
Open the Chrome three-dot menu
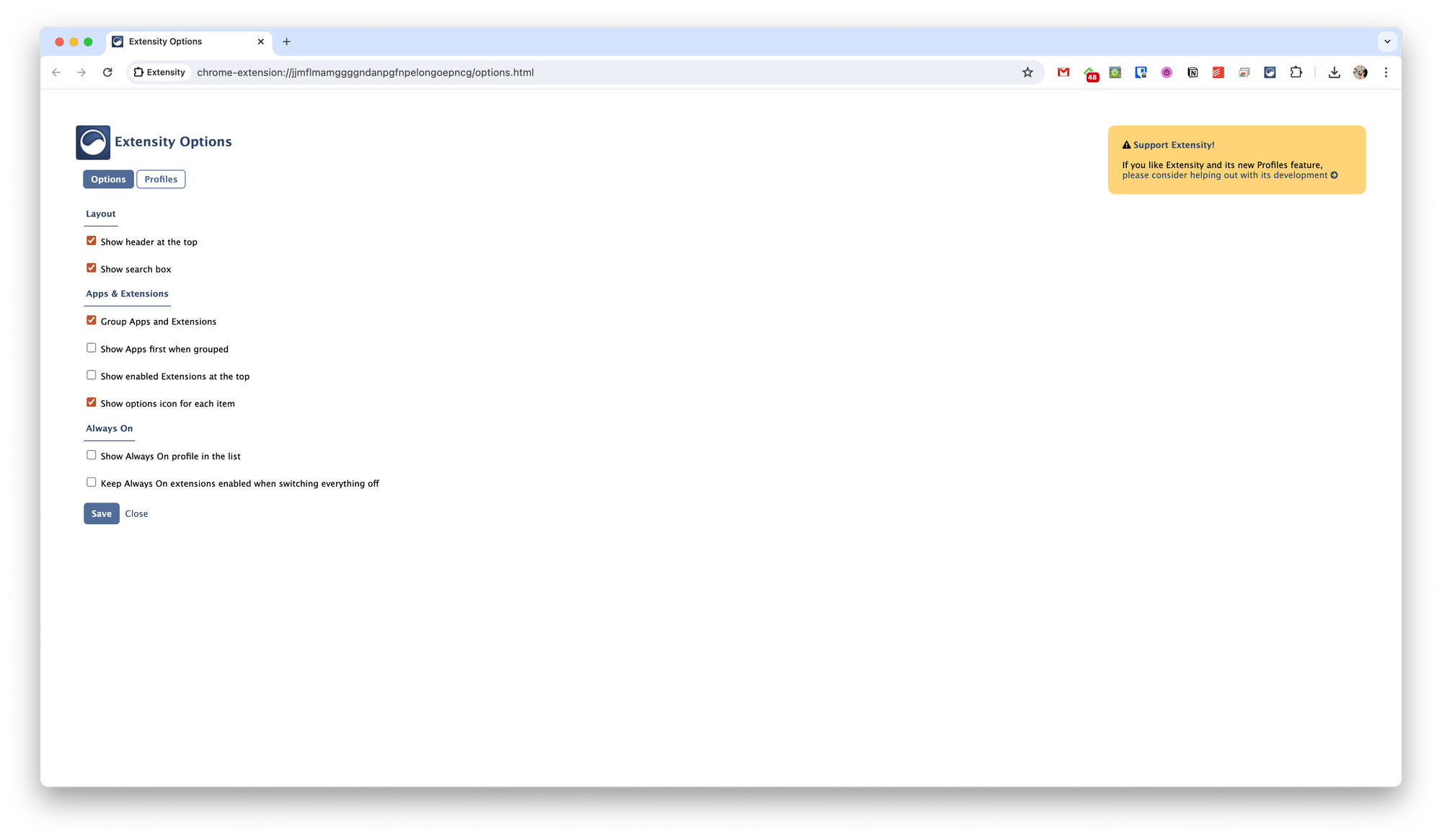pos(1386,72)
